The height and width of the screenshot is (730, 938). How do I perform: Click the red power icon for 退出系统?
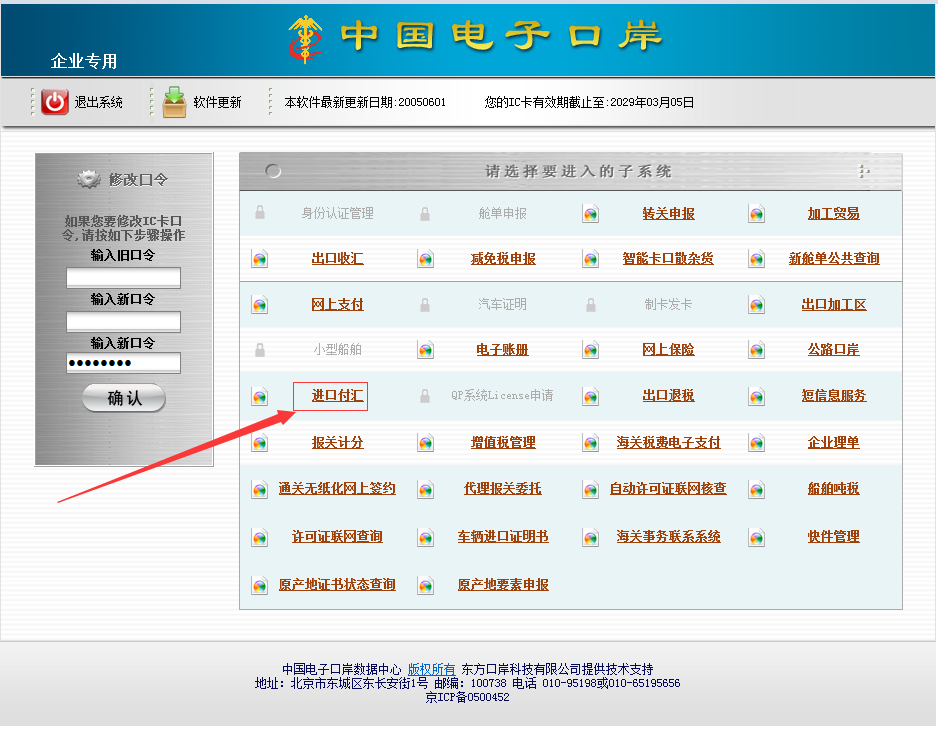click(54, 102)
